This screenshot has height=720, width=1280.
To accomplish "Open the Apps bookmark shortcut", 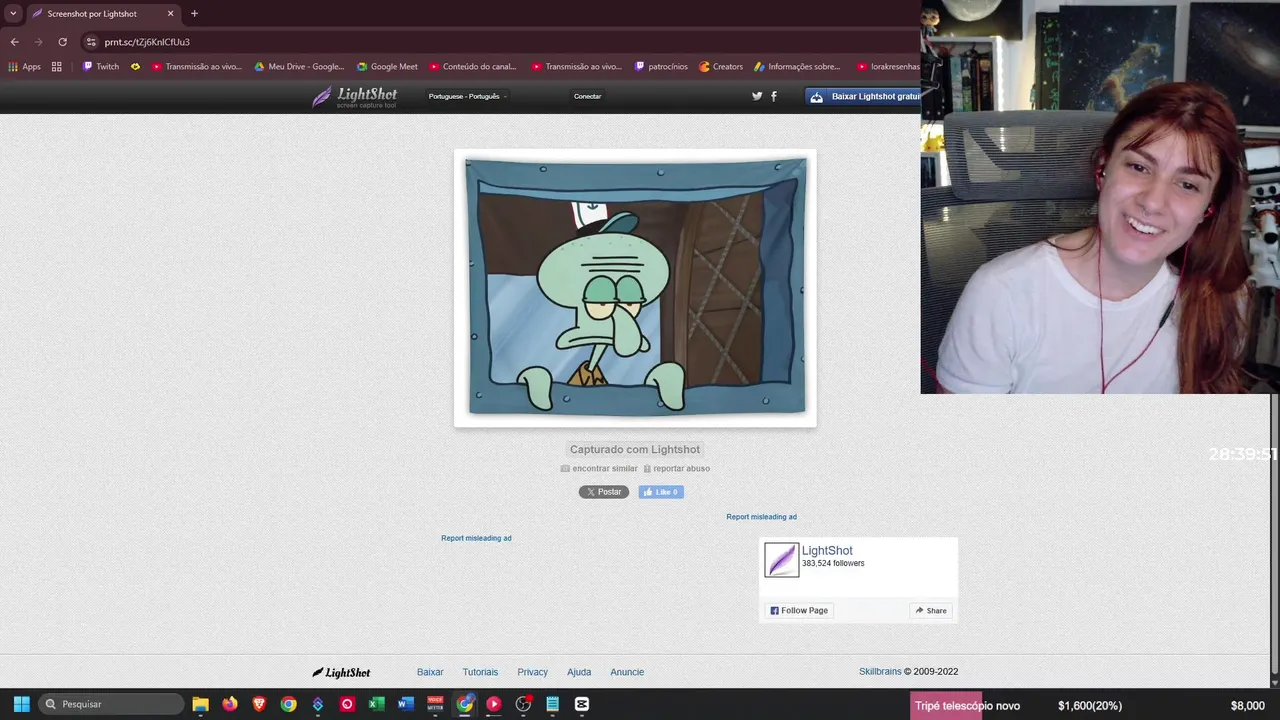I will point(25,67).
